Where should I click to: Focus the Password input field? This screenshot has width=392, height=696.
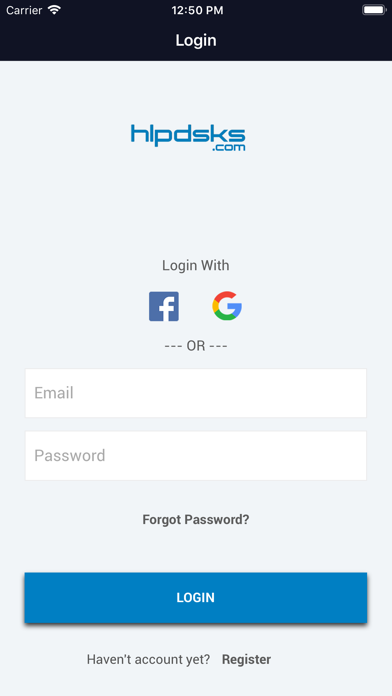(196, 455)
